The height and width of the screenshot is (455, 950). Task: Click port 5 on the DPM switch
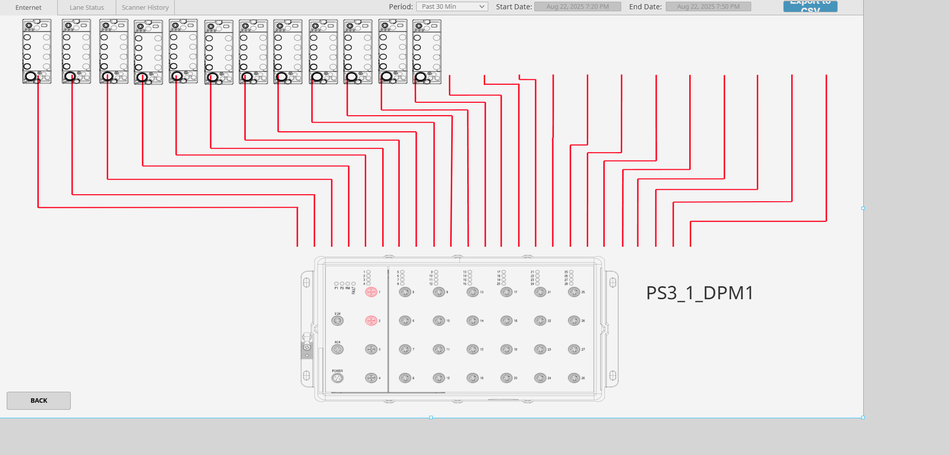pyautogui.click(x=404, y=292)
